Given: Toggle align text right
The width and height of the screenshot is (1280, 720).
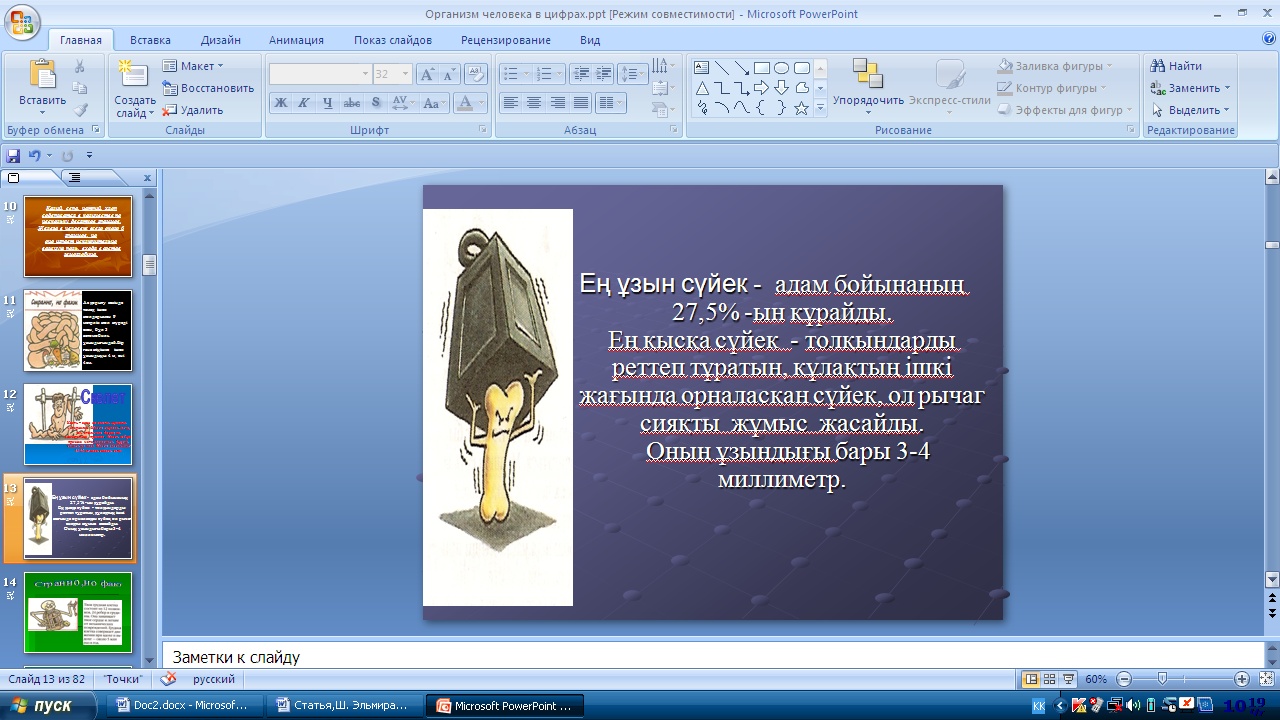Looking at the screenshot, I should coord(557,103).
